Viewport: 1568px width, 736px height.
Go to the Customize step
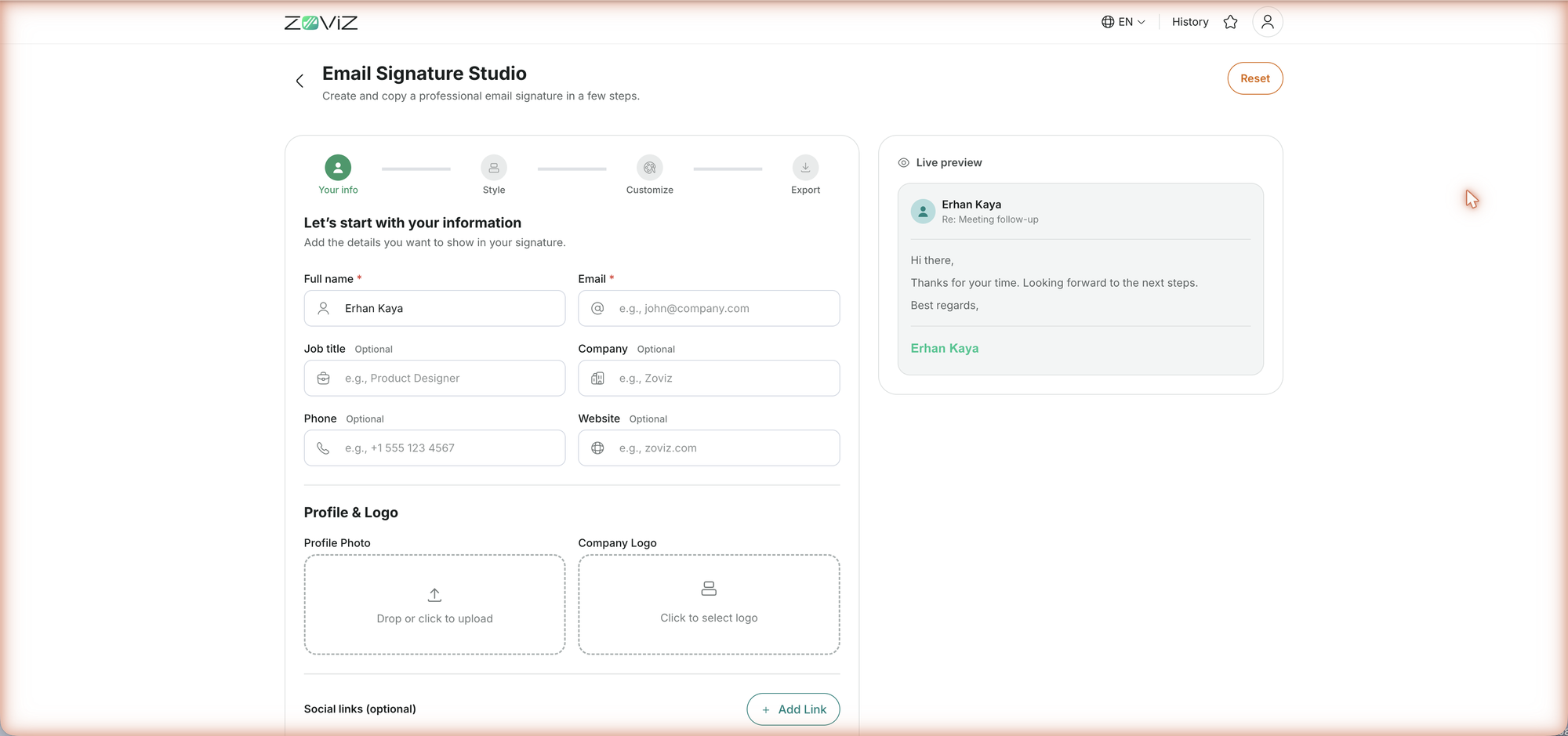point(649,175)
